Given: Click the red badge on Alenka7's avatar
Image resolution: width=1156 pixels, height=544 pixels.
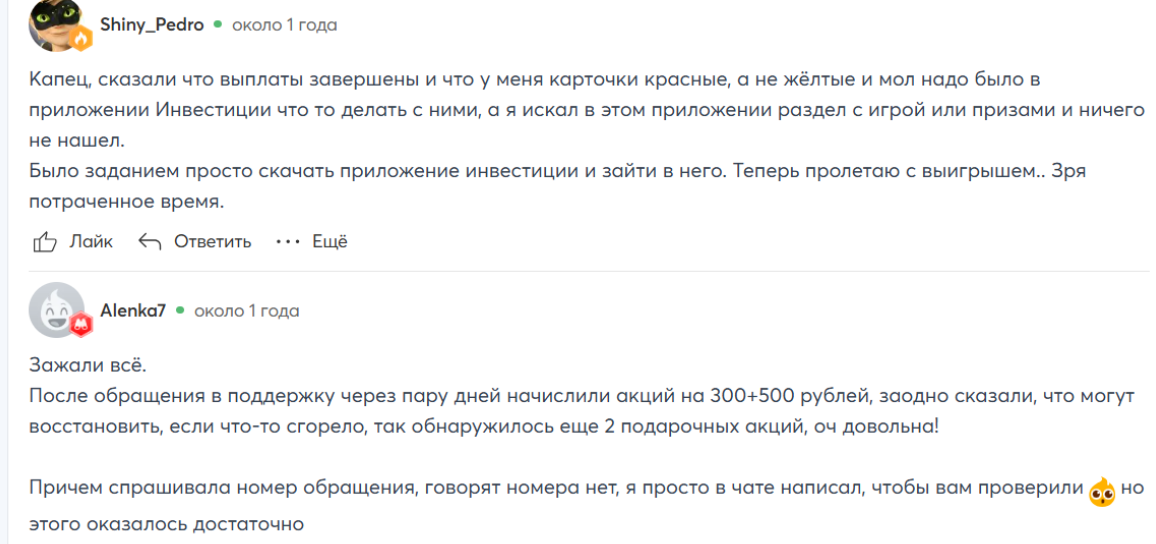Looking at the screenshot, I should click(x=80, y=325).
